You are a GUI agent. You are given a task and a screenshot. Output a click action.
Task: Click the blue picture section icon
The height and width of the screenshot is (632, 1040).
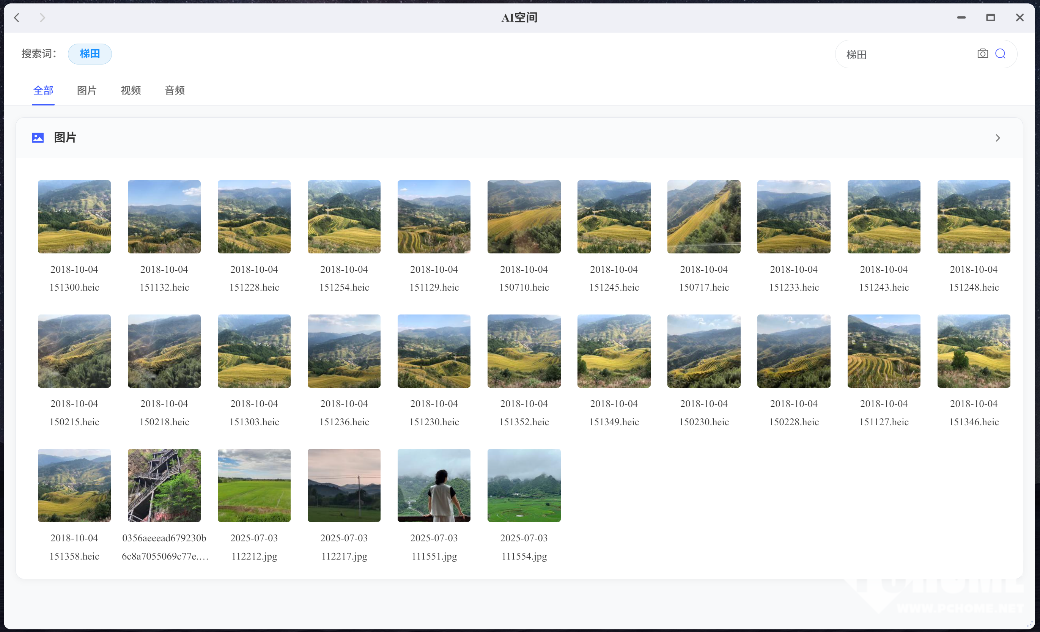click(x=38, y=138)
